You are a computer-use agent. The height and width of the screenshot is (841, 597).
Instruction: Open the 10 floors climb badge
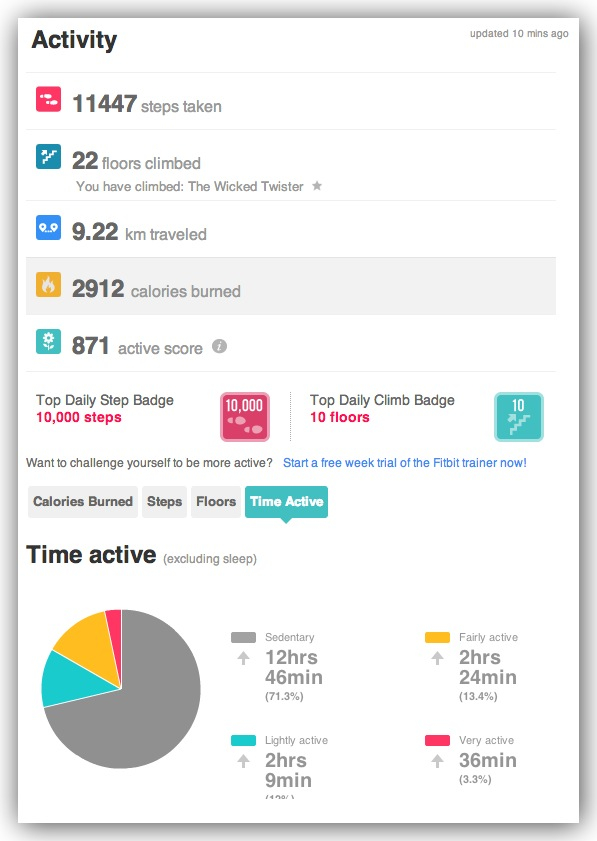[x=519, y=417]
